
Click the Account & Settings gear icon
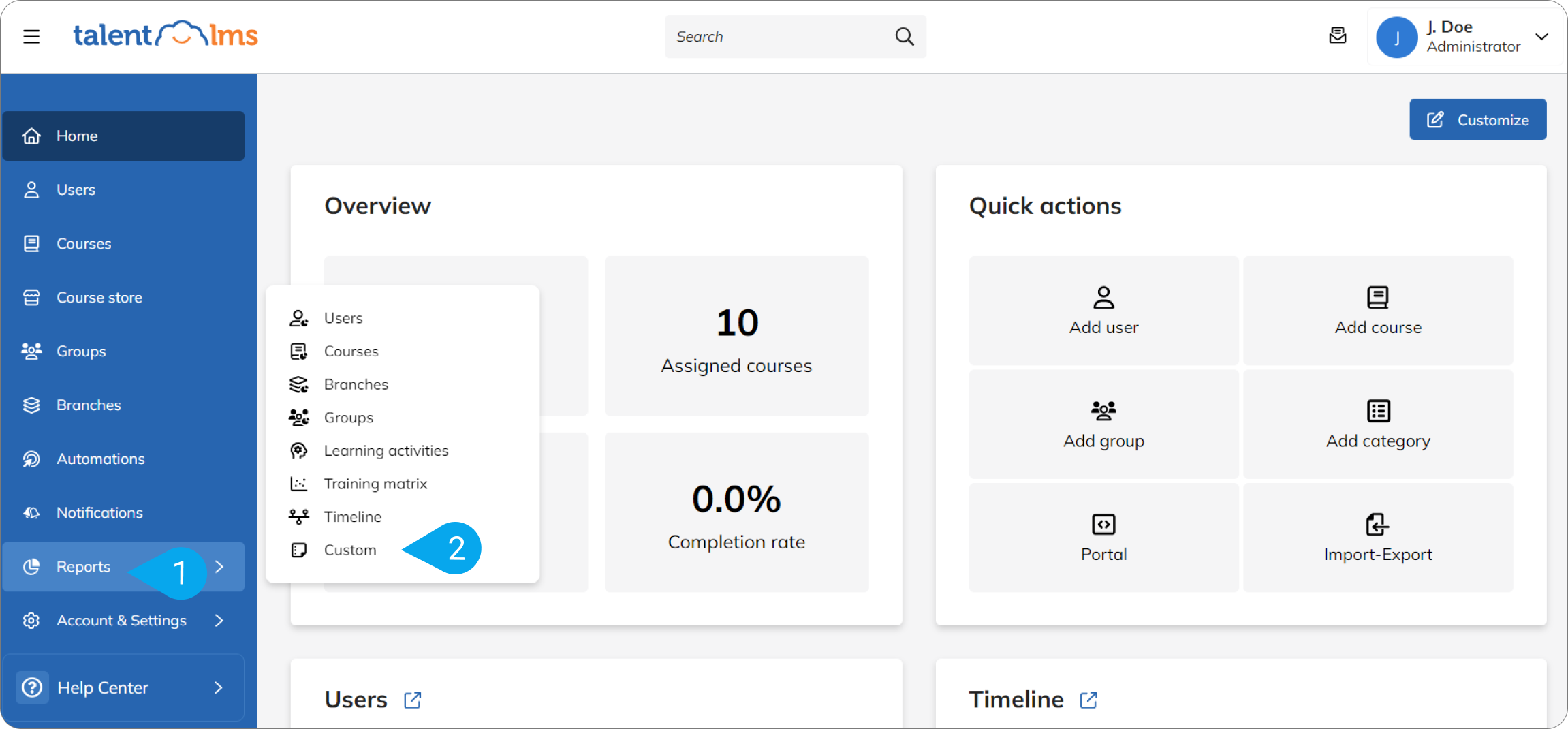(31, 621)
